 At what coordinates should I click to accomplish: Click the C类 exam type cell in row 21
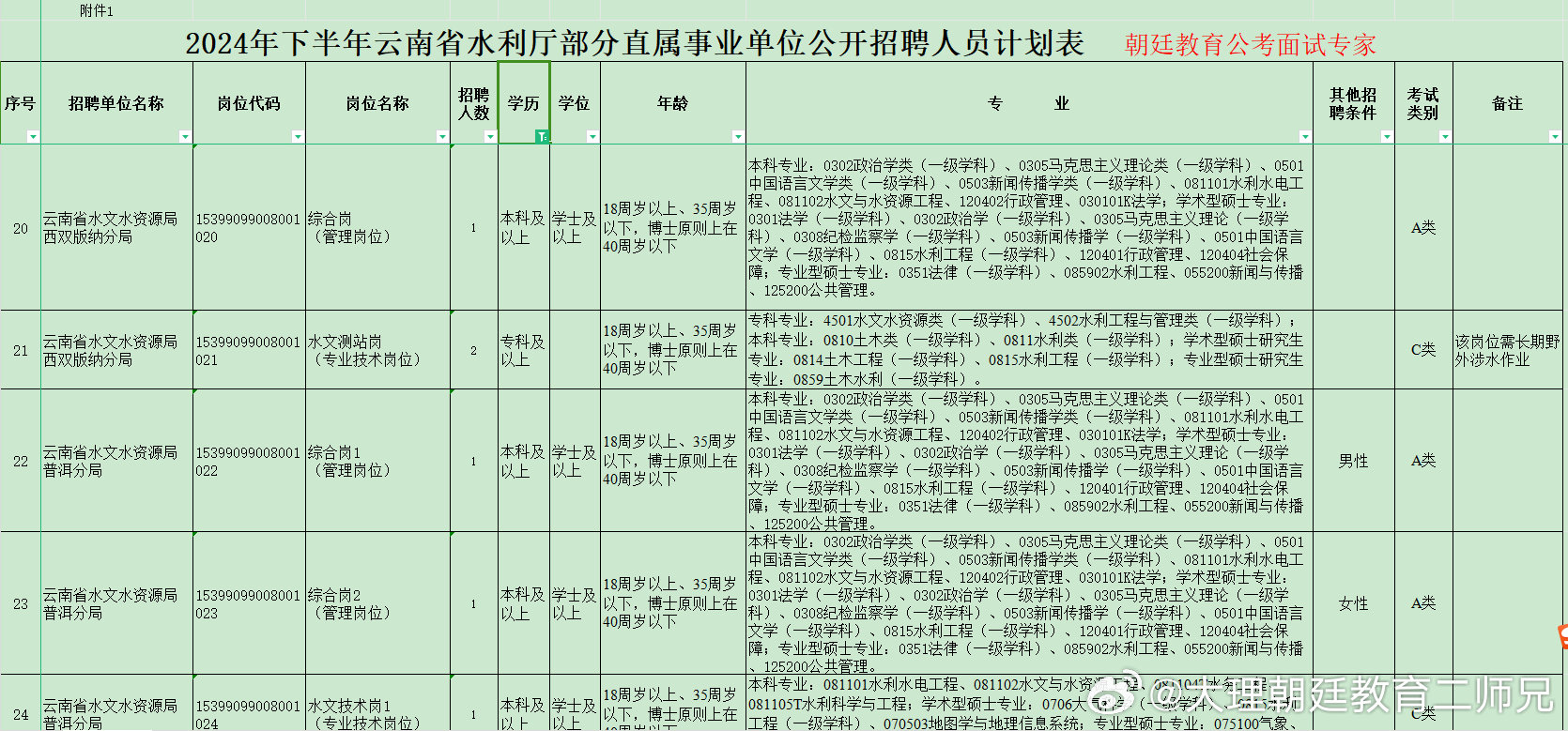point(1423,350)
